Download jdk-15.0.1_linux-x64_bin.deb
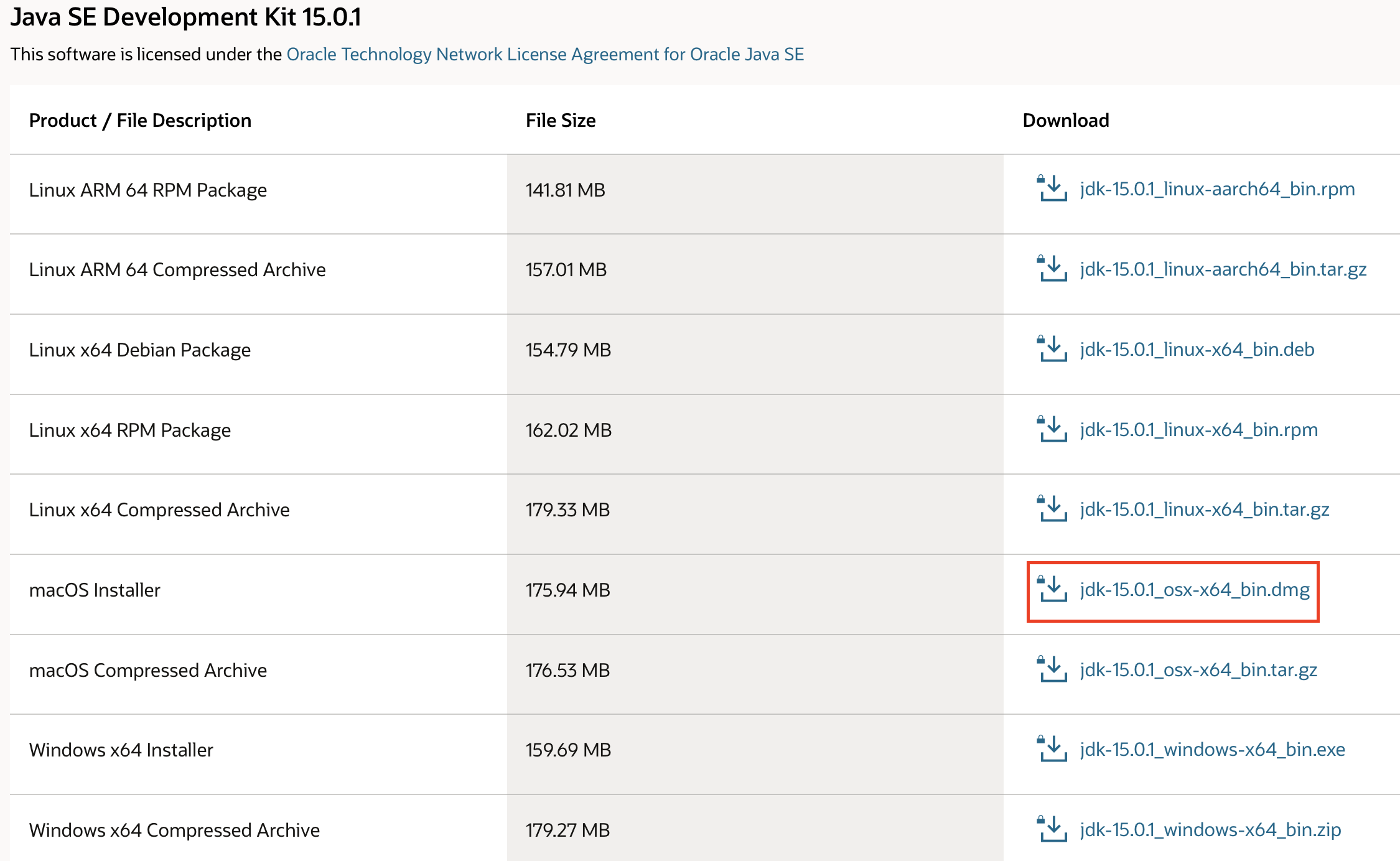 coord(1197,350)
